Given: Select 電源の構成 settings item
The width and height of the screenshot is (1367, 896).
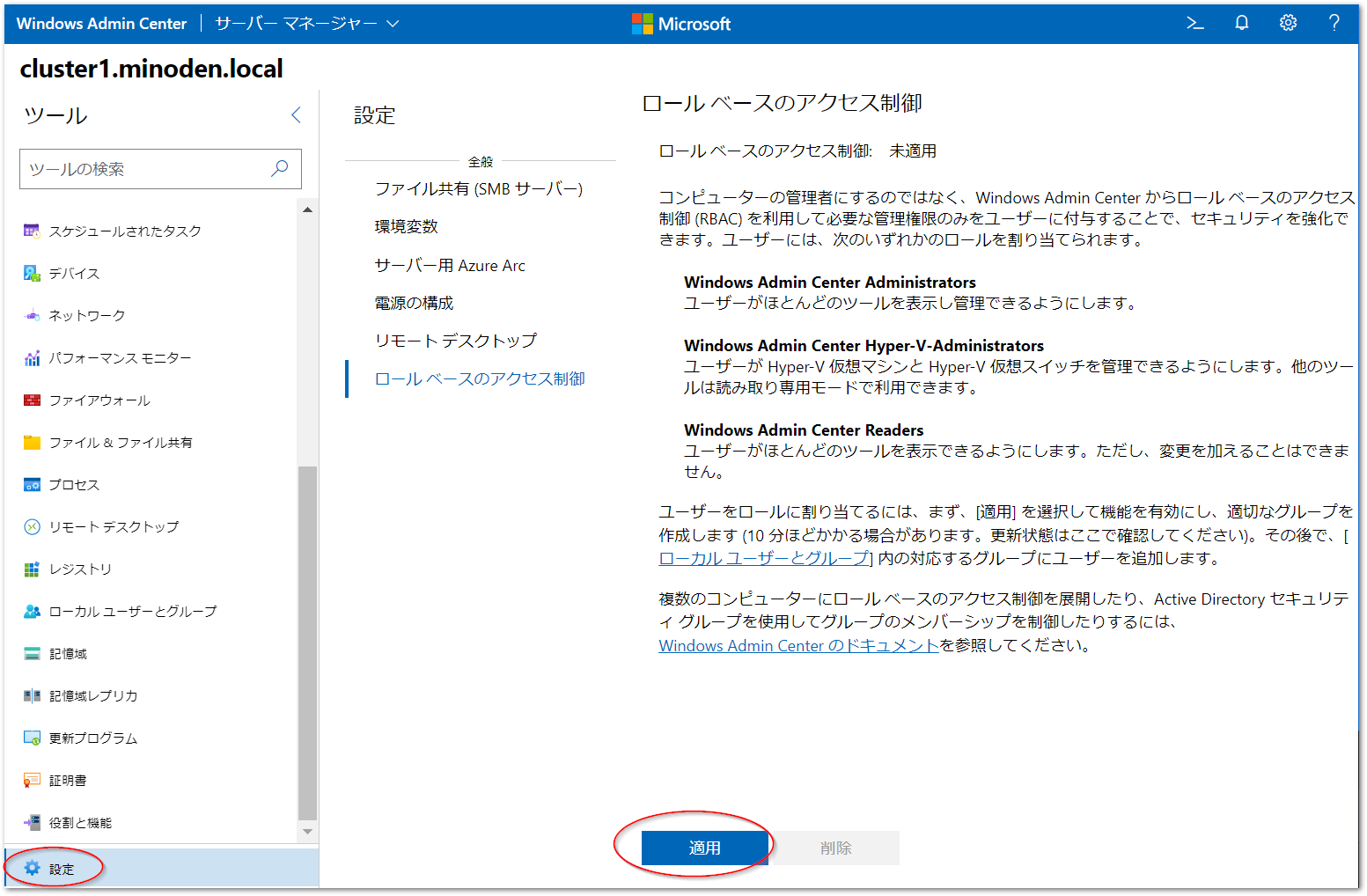Looking at the screenshot, I should coord(414,303).
